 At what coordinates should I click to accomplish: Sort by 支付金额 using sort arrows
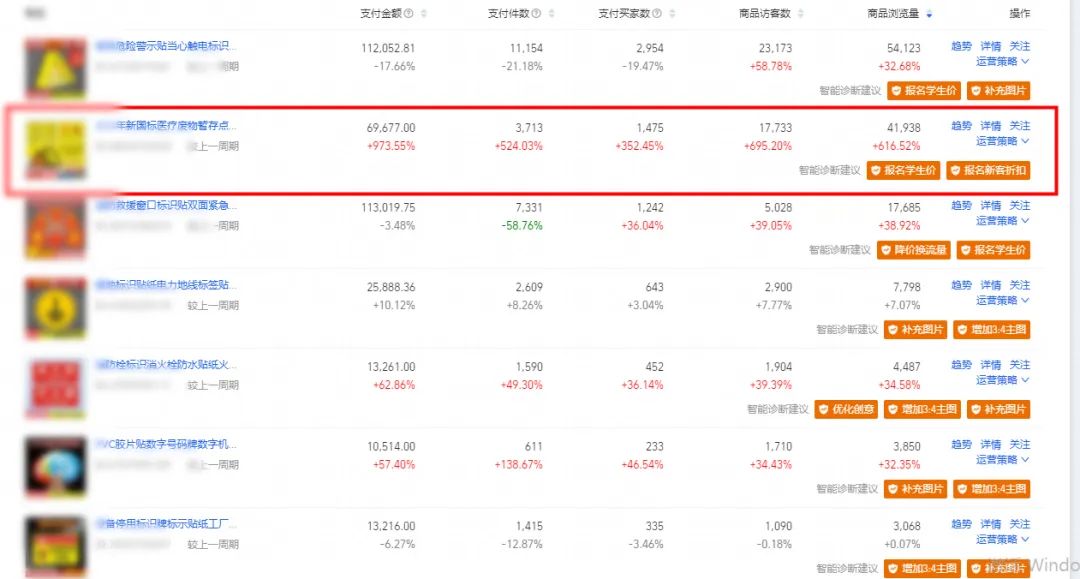(x=423, y=14)
